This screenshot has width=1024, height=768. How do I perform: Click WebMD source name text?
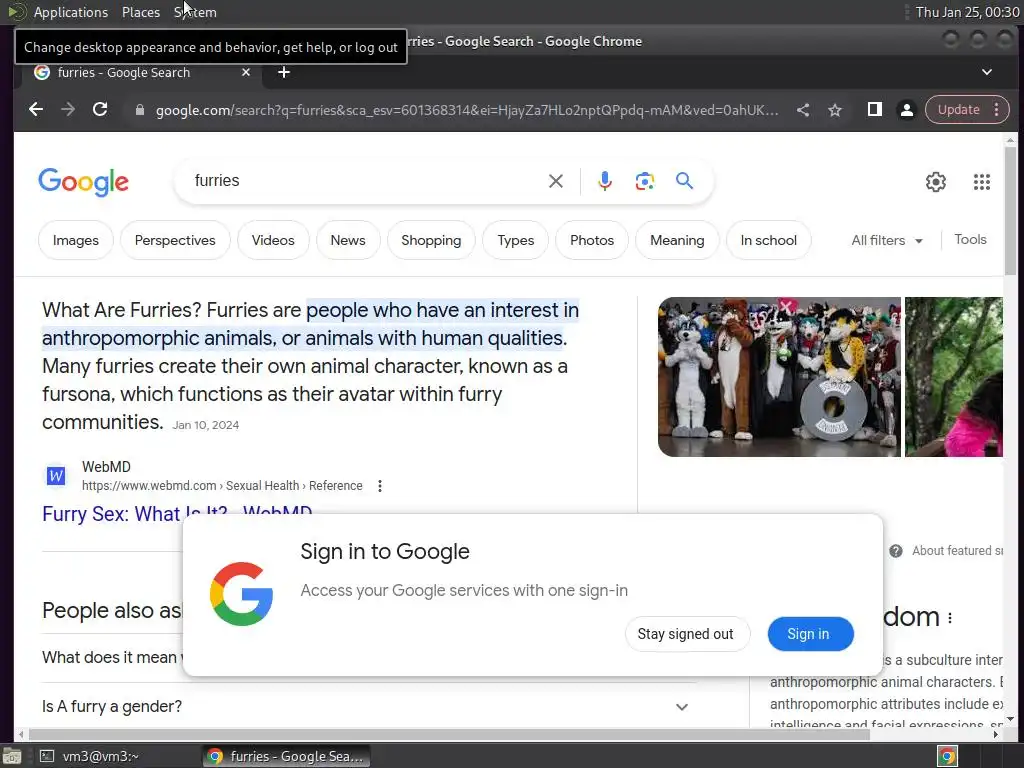tap(106, 467)
